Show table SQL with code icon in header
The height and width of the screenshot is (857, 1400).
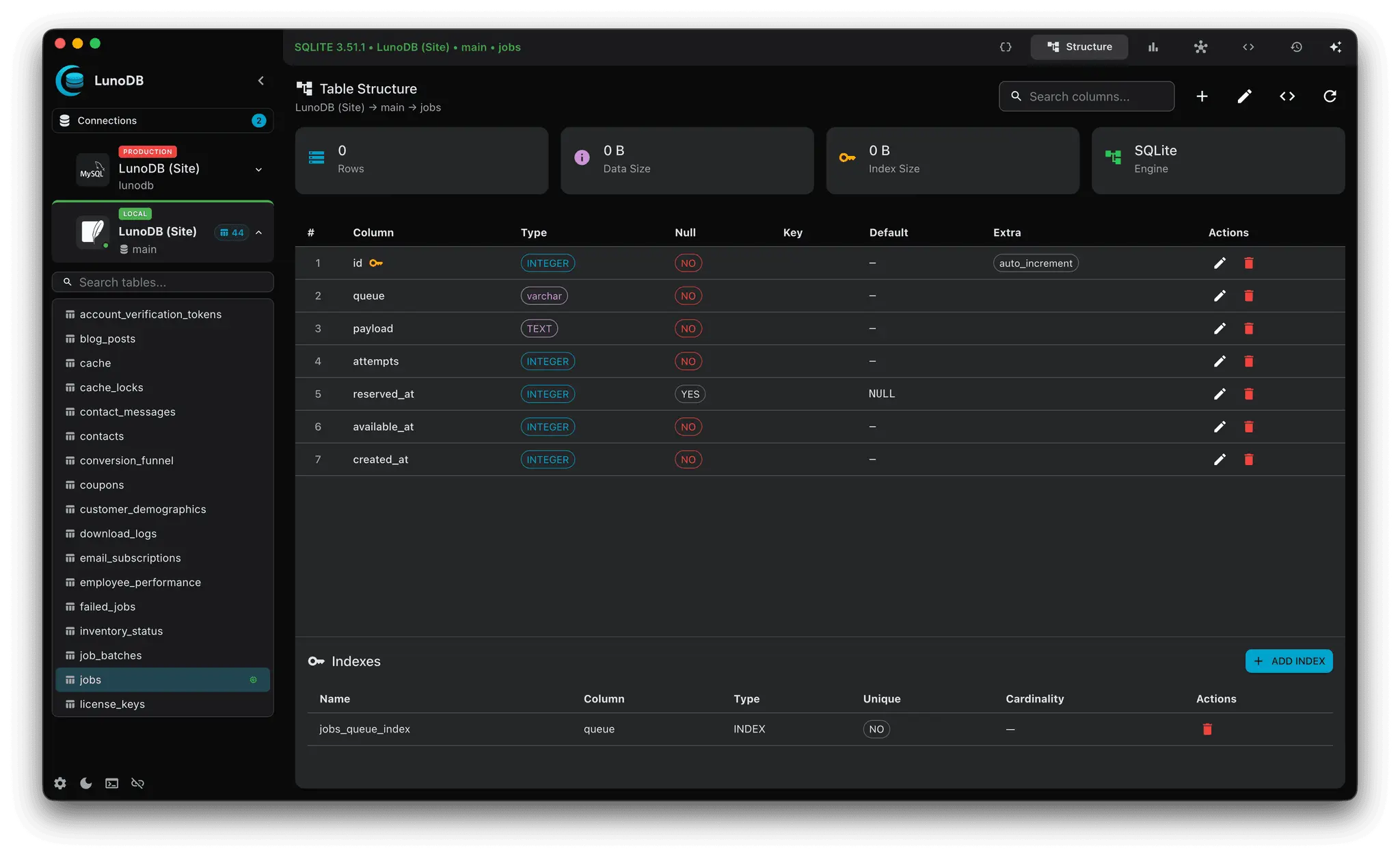coord(1287,96)
